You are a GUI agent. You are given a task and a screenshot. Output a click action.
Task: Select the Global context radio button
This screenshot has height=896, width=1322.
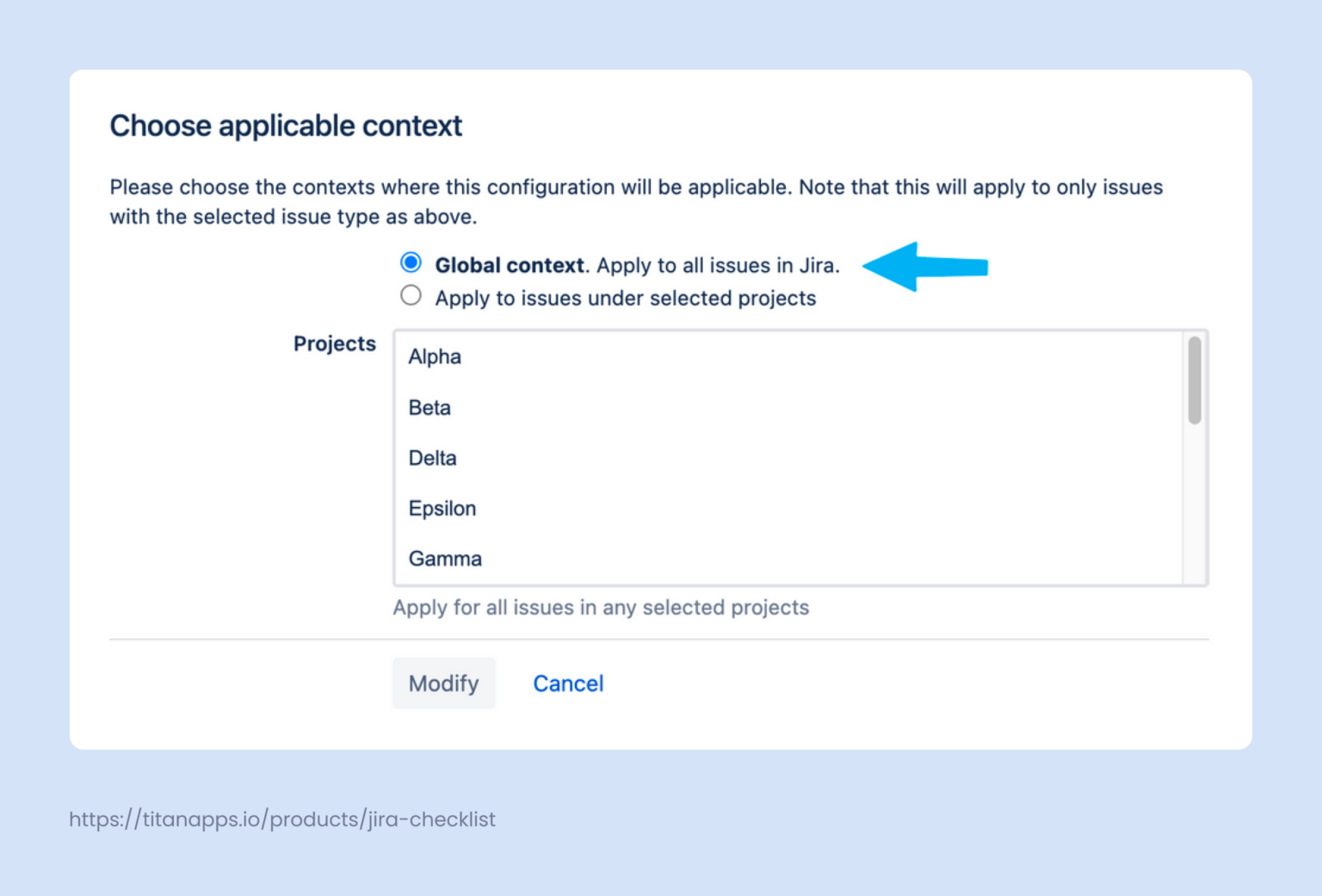[411, 263]
